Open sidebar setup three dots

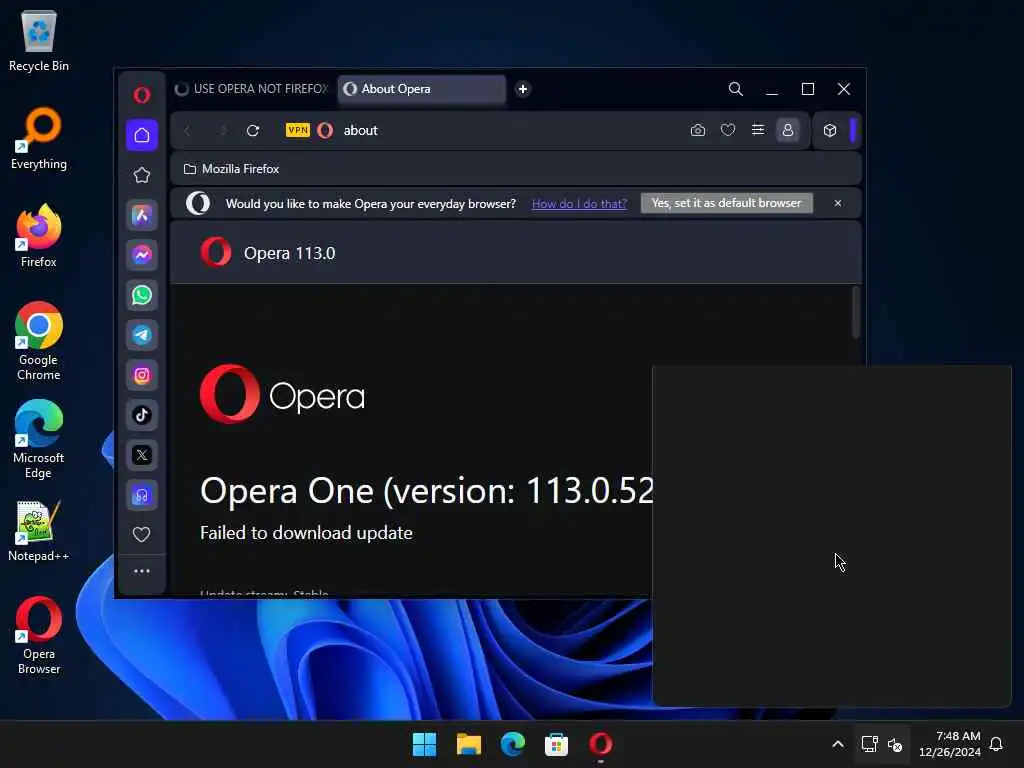click(x=142, y=571)
